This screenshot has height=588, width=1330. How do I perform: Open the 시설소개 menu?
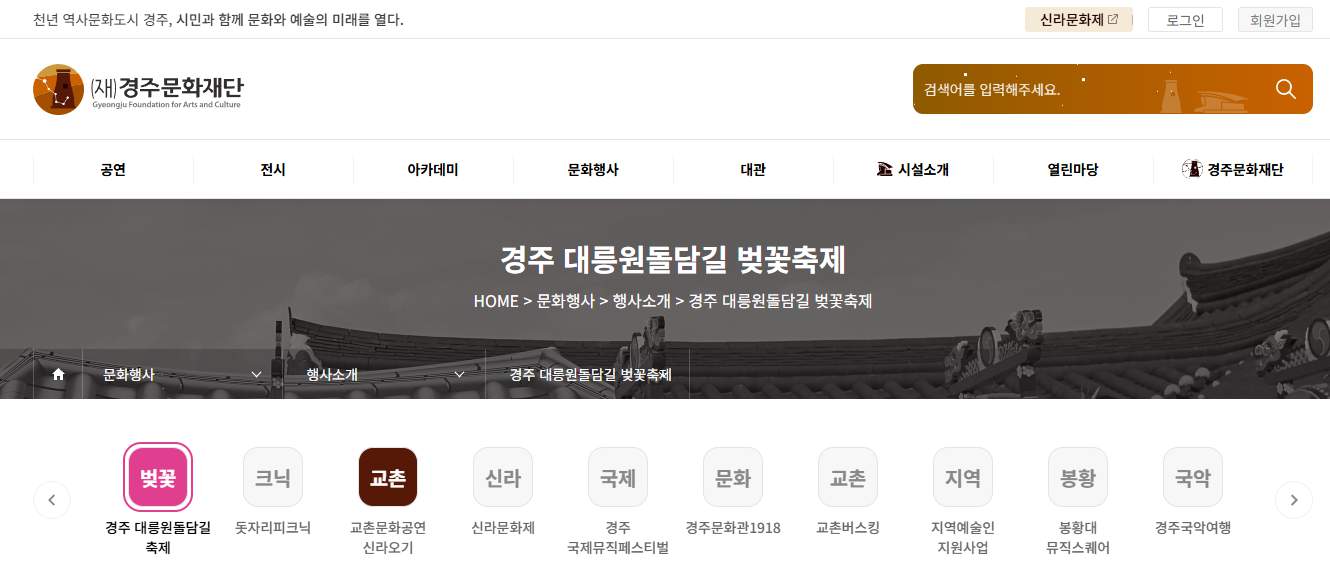click(x=913, y=170)
